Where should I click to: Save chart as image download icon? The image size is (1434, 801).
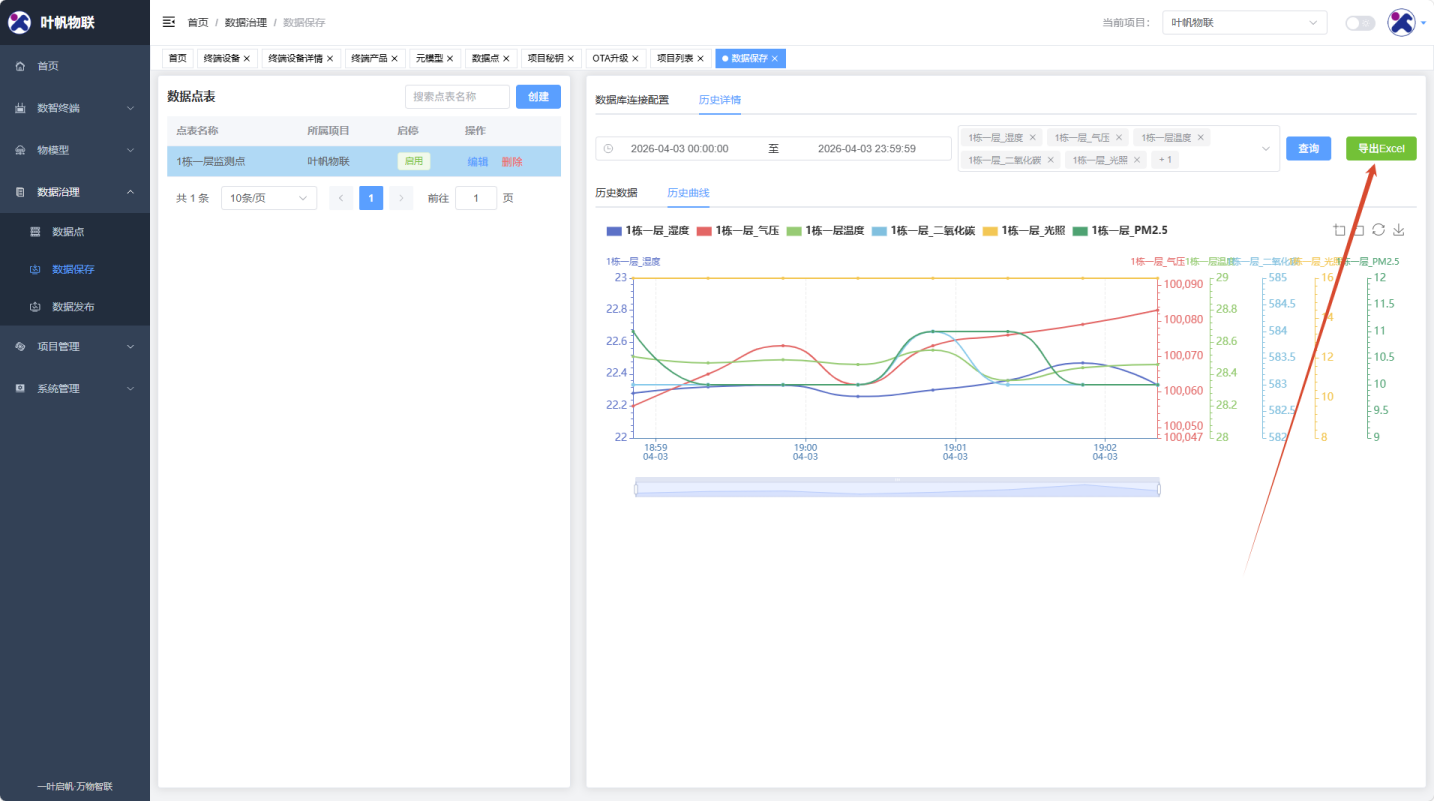(x=1399, y=230)
